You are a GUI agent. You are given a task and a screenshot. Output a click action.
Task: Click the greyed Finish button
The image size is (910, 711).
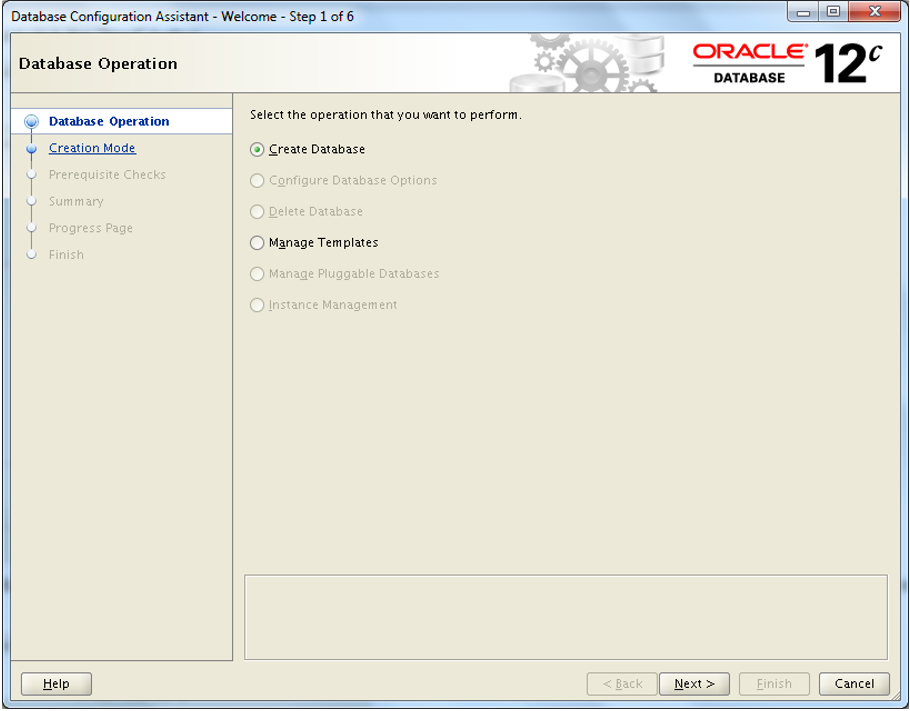pyautogui.click(x=774, y=684)
